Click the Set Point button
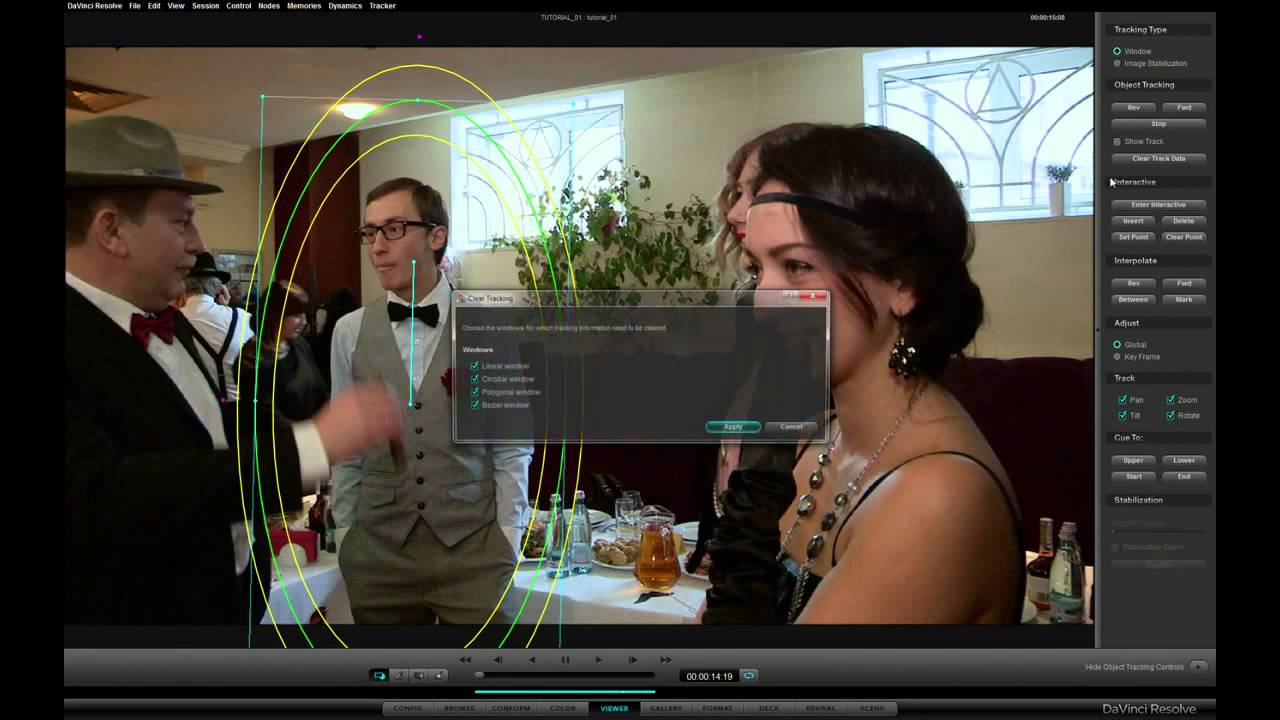Viewport: 1280px width, 720px height. pos(1134,237)
